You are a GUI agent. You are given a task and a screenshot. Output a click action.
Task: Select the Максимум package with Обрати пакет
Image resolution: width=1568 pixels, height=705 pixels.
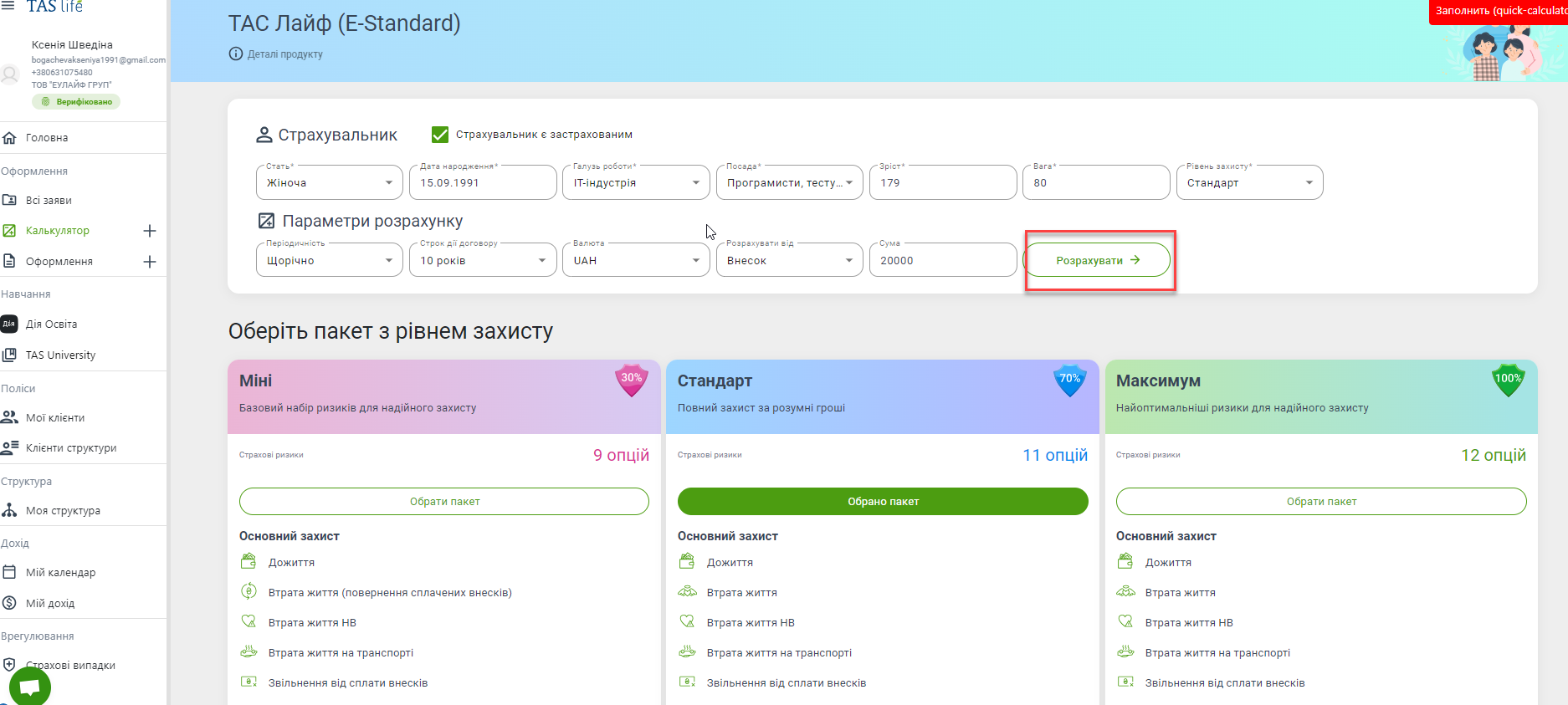pos(1320,502)
